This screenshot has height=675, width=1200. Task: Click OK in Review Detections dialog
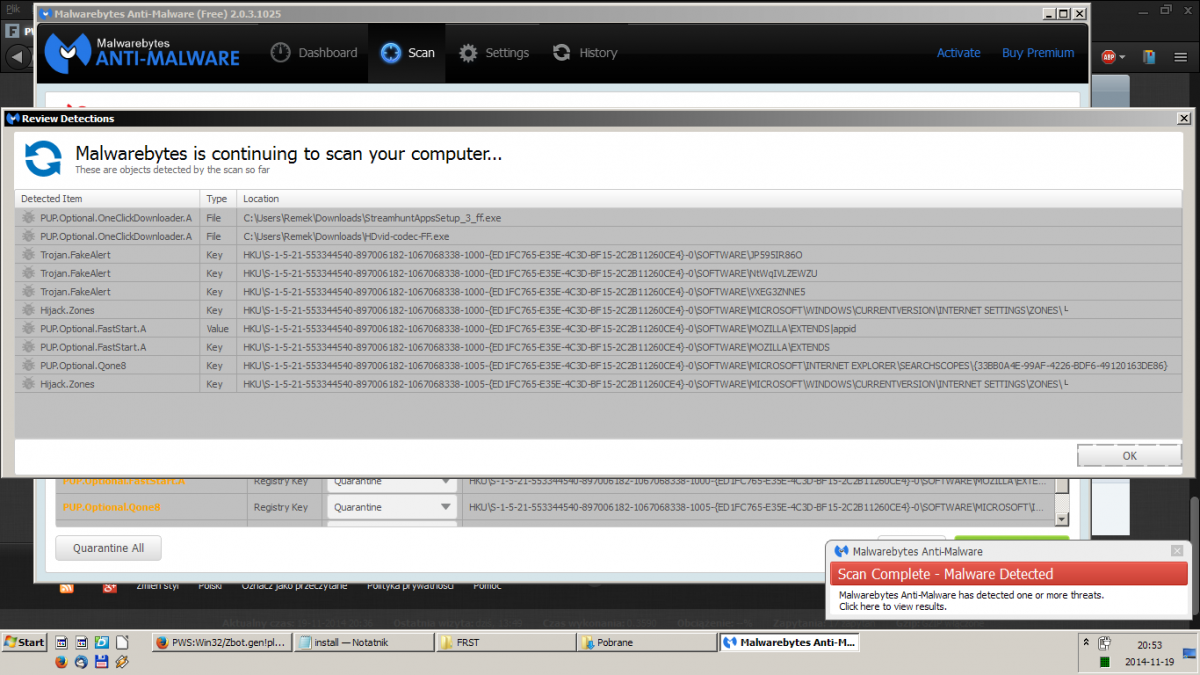click(x=1129, y=455)
